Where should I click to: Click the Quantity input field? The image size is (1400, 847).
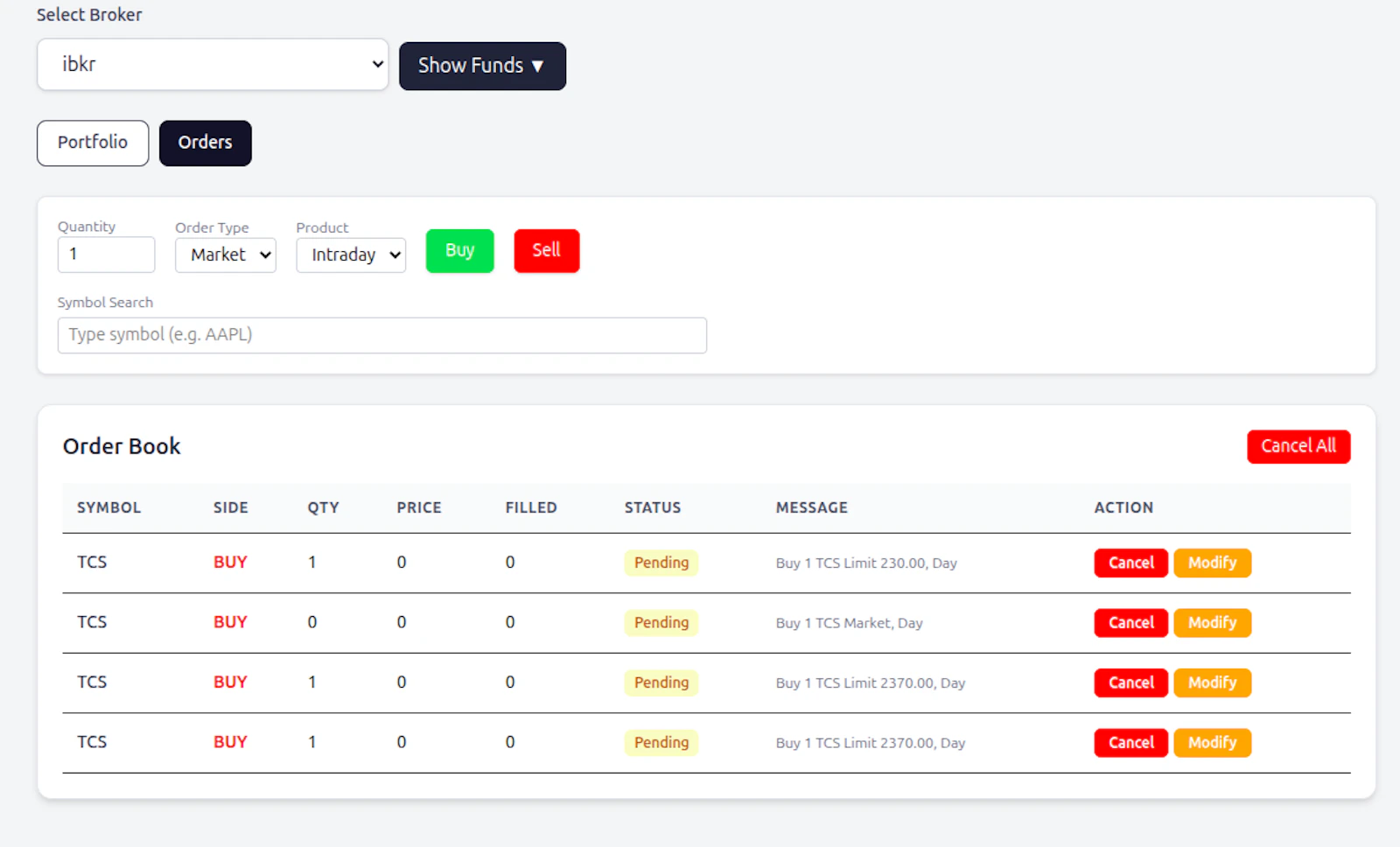point(106,255)
